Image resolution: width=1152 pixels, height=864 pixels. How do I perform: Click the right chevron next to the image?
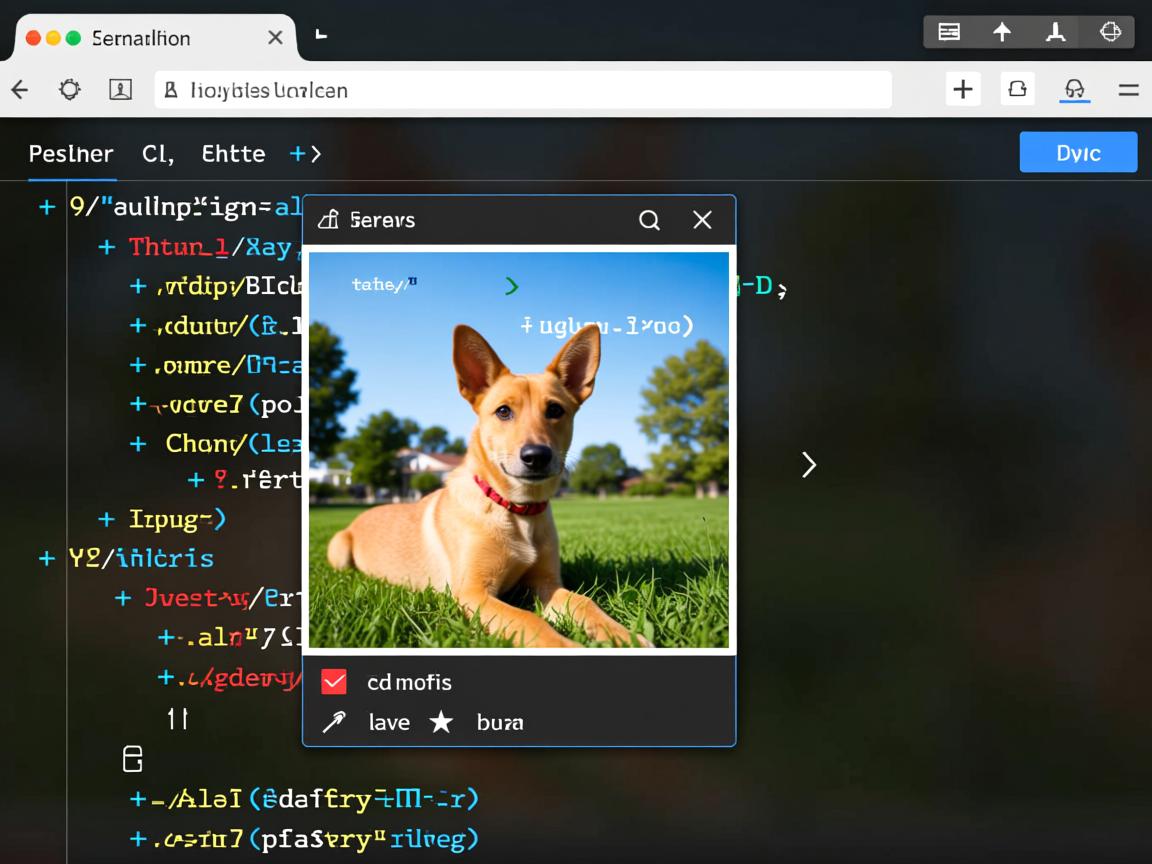coord(808,464)
